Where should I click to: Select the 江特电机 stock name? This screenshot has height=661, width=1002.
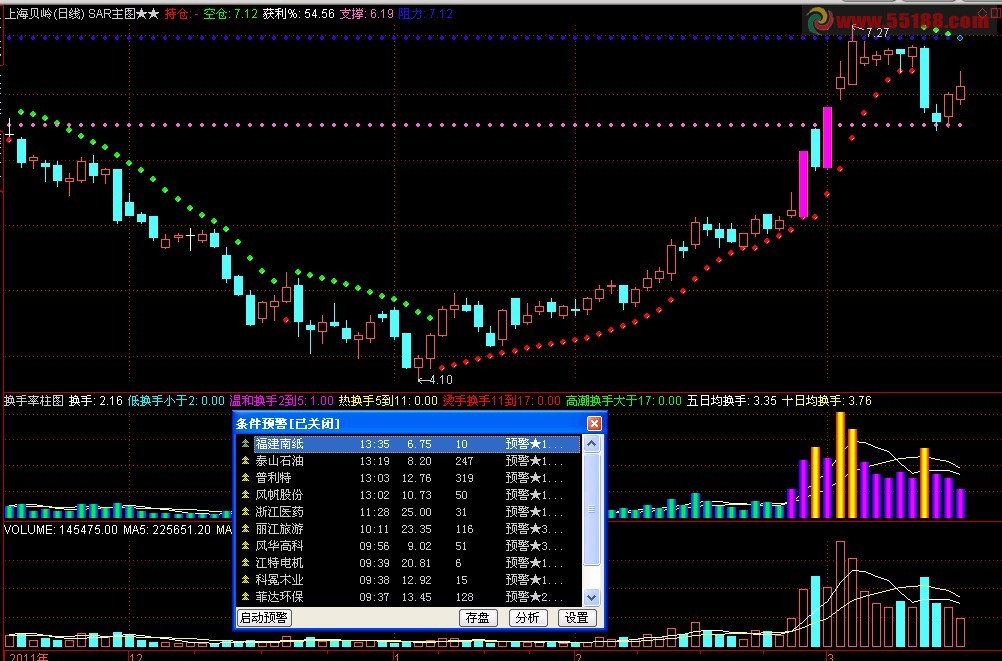pos(279,563)
